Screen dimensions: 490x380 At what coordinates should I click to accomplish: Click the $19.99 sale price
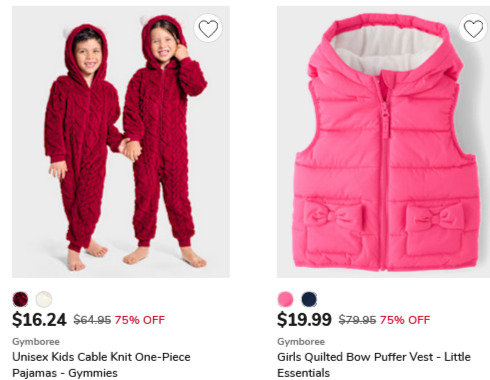click(304, 320)
